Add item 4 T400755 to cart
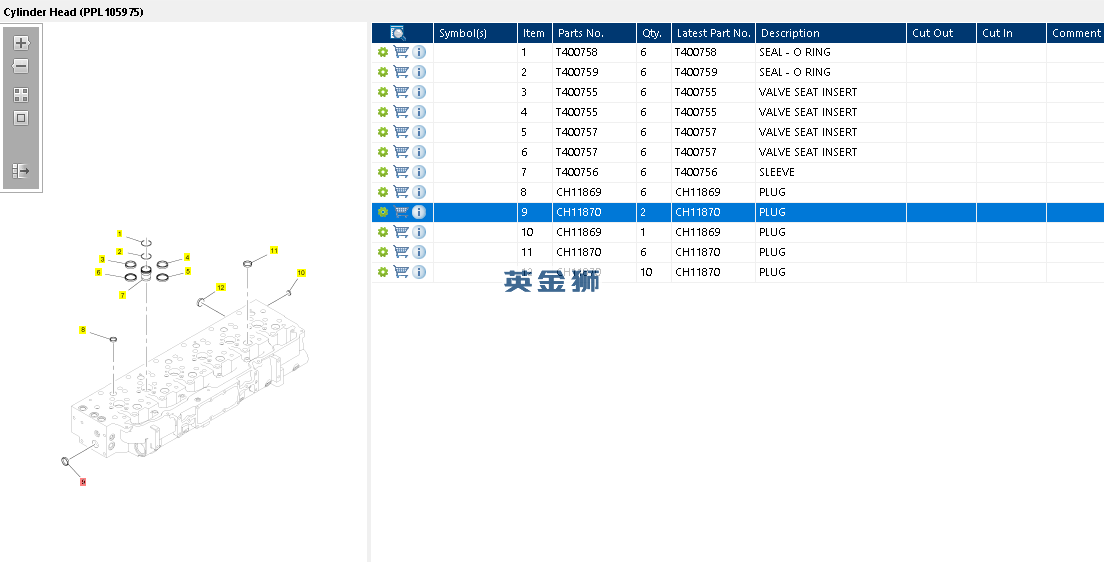This screenshot has height=562, width=1104. [401, 112]
